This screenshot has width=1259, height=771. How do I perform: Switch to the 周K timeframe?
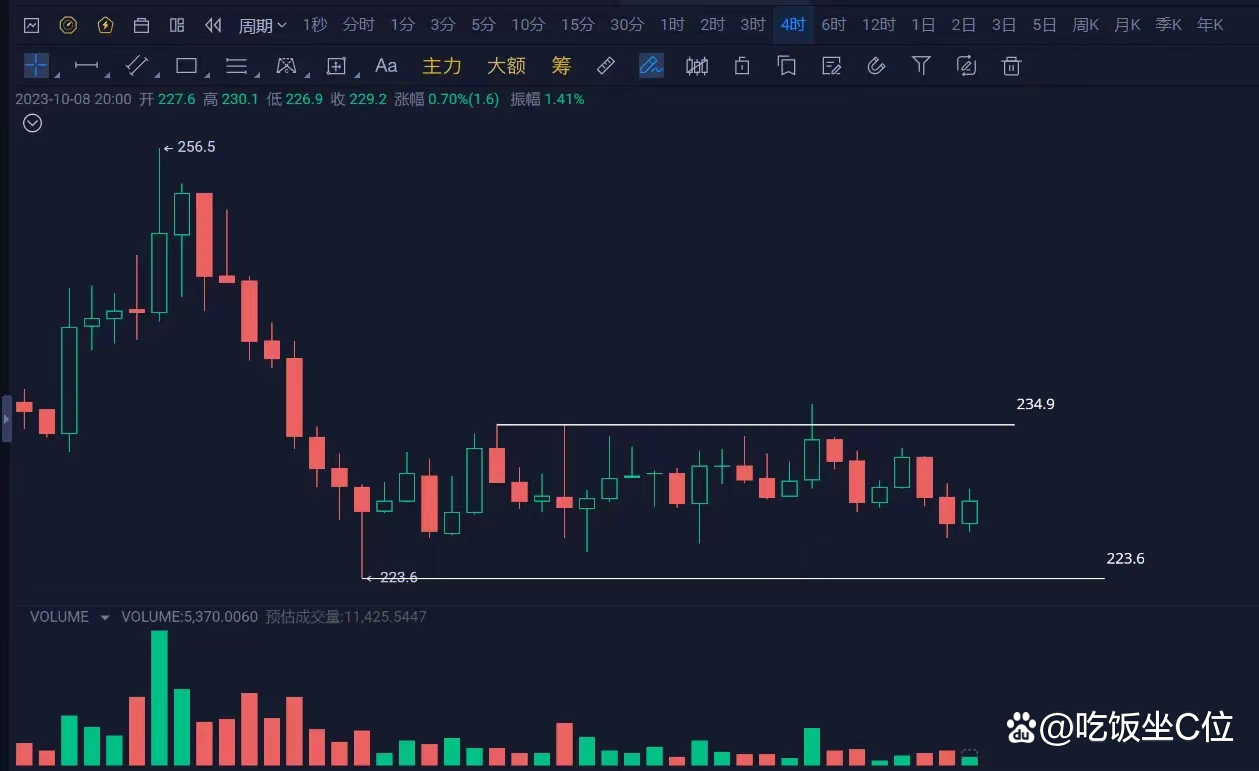[x=1085, y=25]
